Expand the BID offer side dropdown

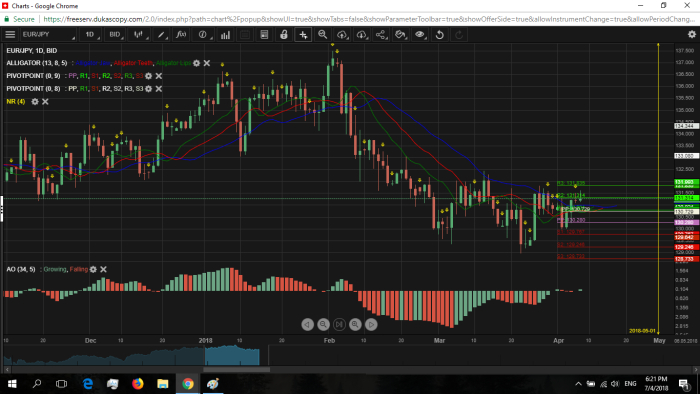click(x=116, y=34)
